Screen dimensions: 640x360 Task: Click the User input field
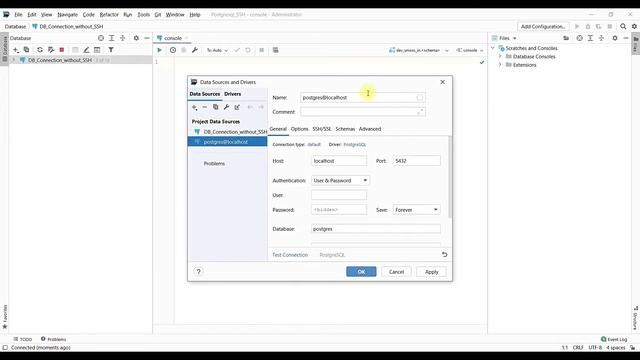click(339, 195)
